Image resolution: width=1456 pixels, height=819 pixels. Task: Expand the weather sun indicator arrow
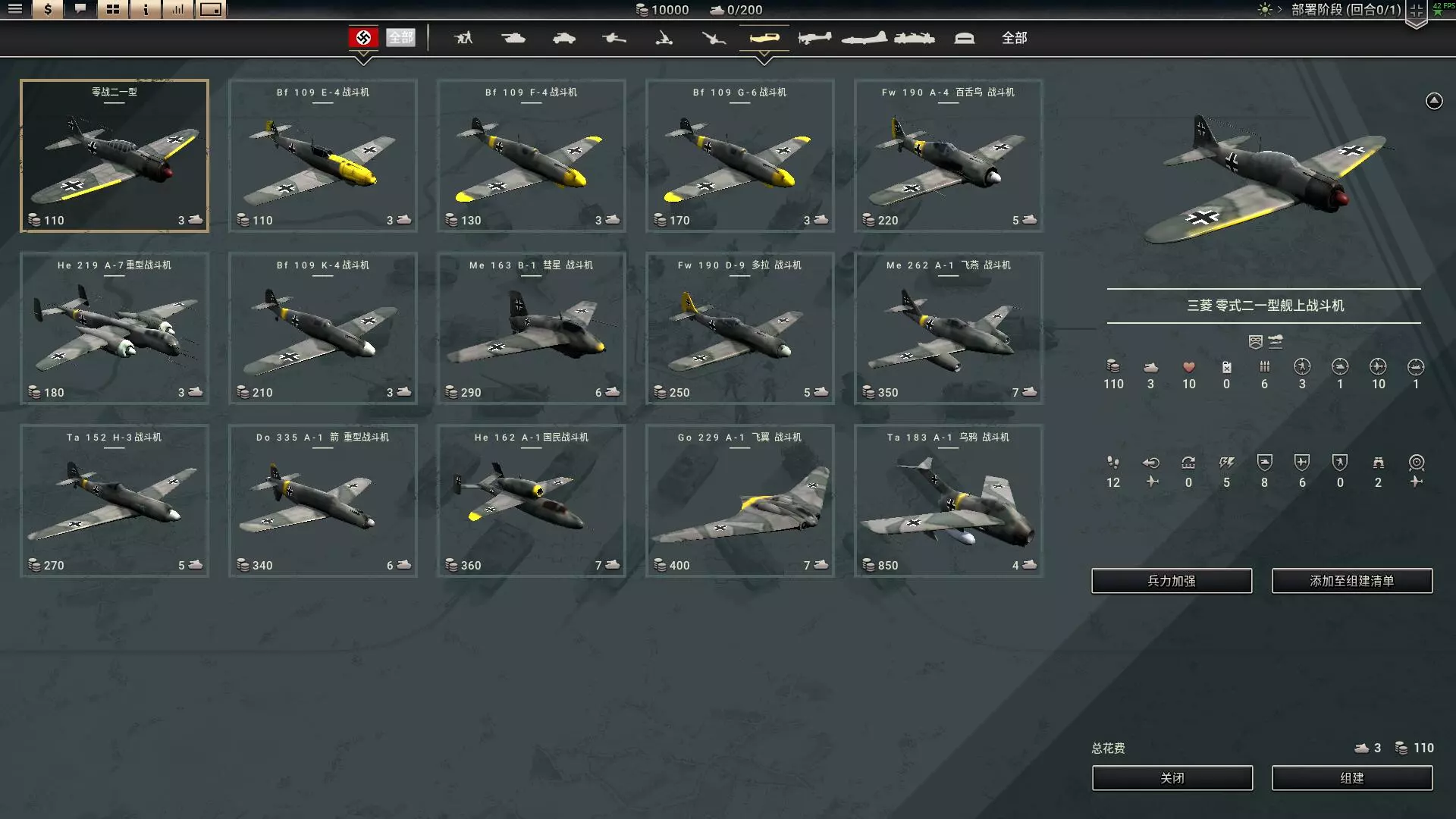coord(1279,10)
